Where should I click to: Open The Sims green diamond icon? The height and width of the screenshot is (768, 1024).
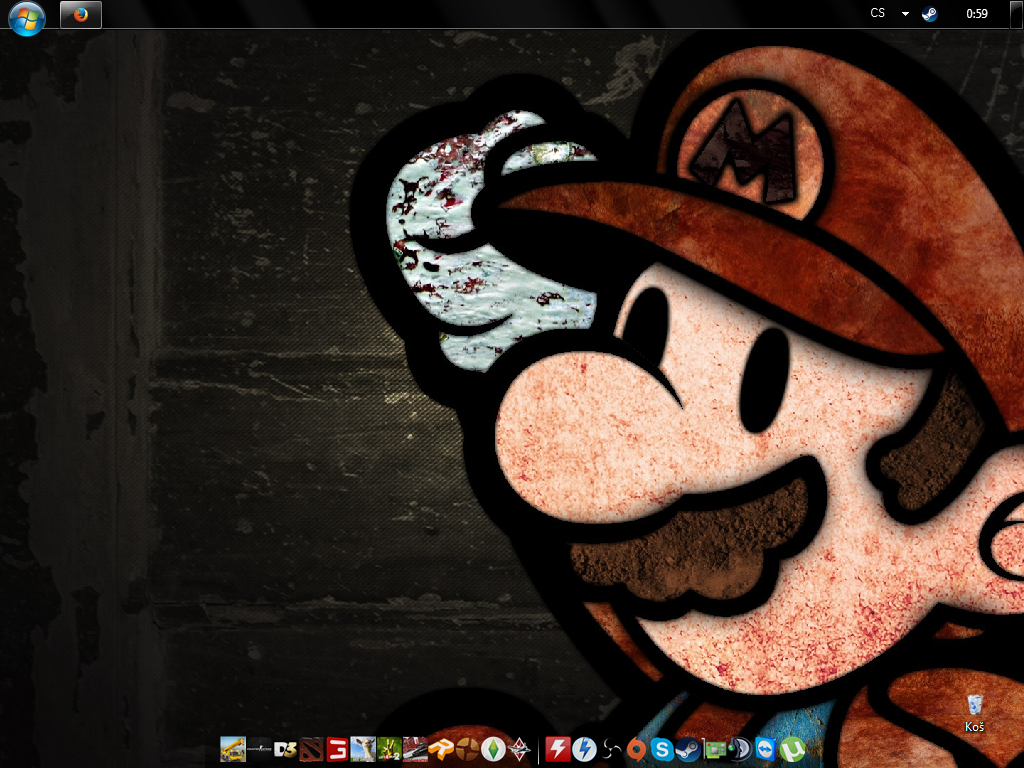click(x=493, y=749)
